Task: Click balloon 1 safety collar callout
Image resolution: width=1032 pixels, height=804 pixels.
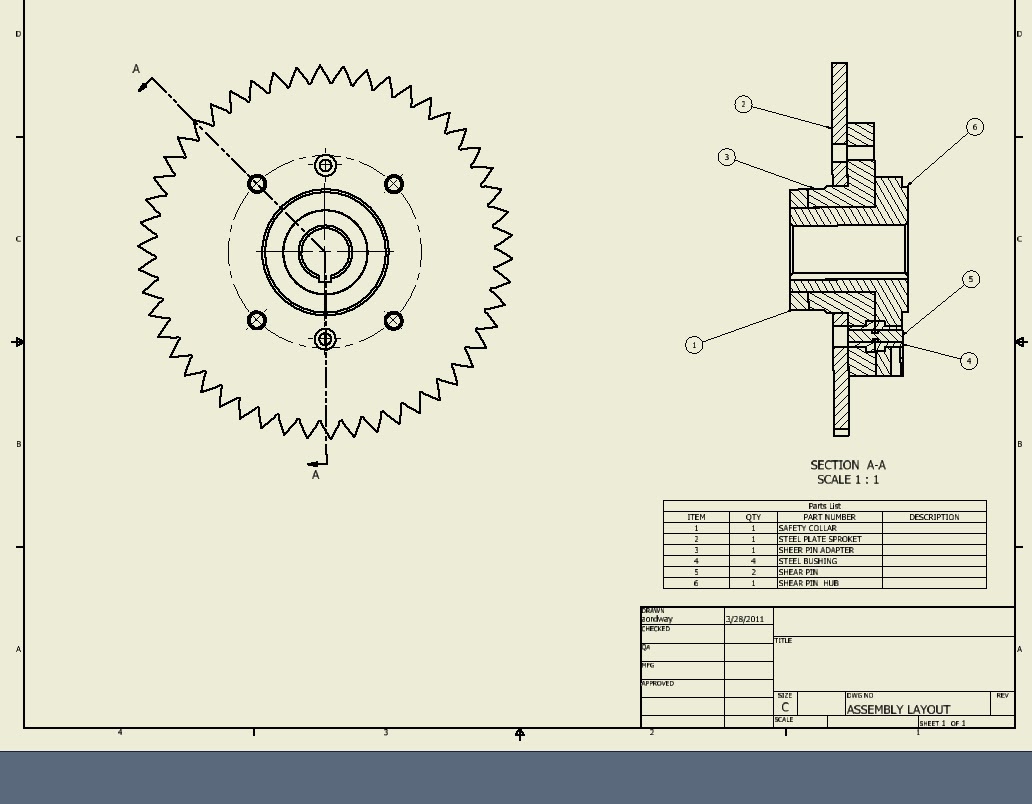Action: (x=693, y=344)
